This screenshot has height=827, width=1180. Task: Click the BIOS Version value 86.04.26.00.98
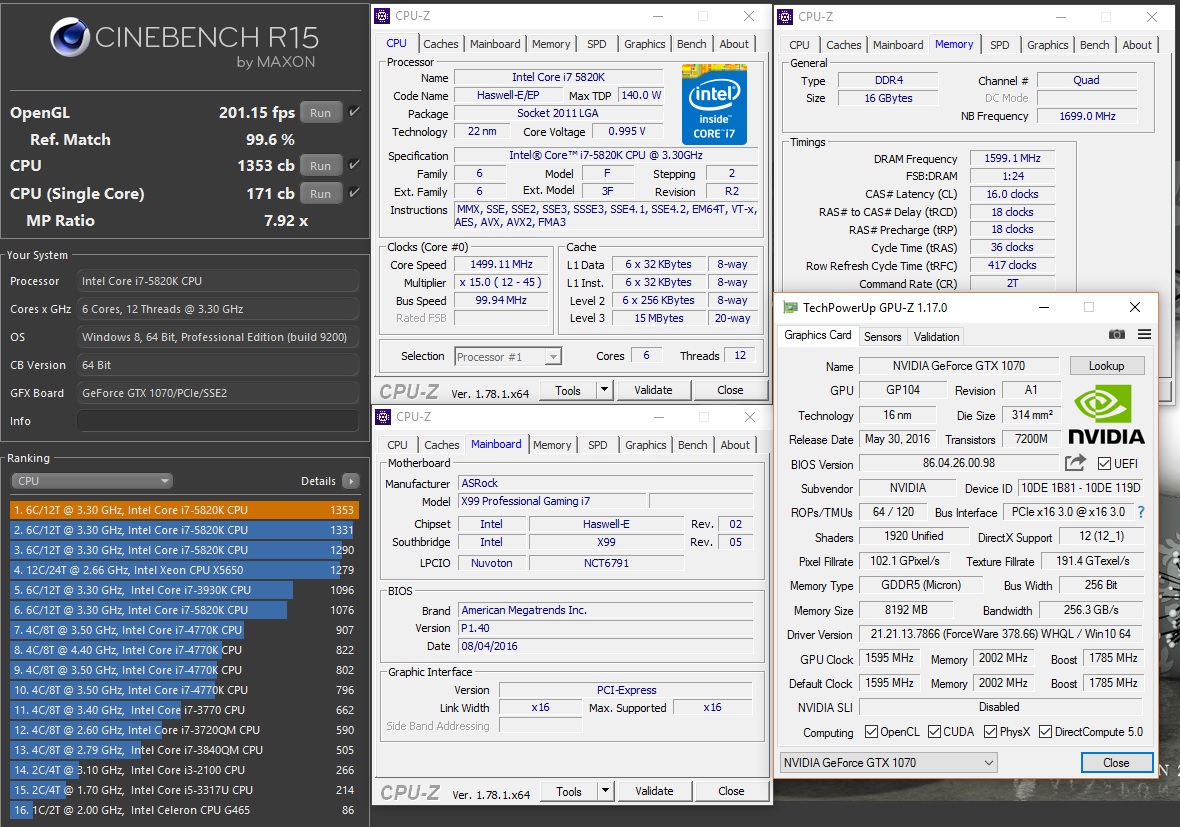[958, 463]
